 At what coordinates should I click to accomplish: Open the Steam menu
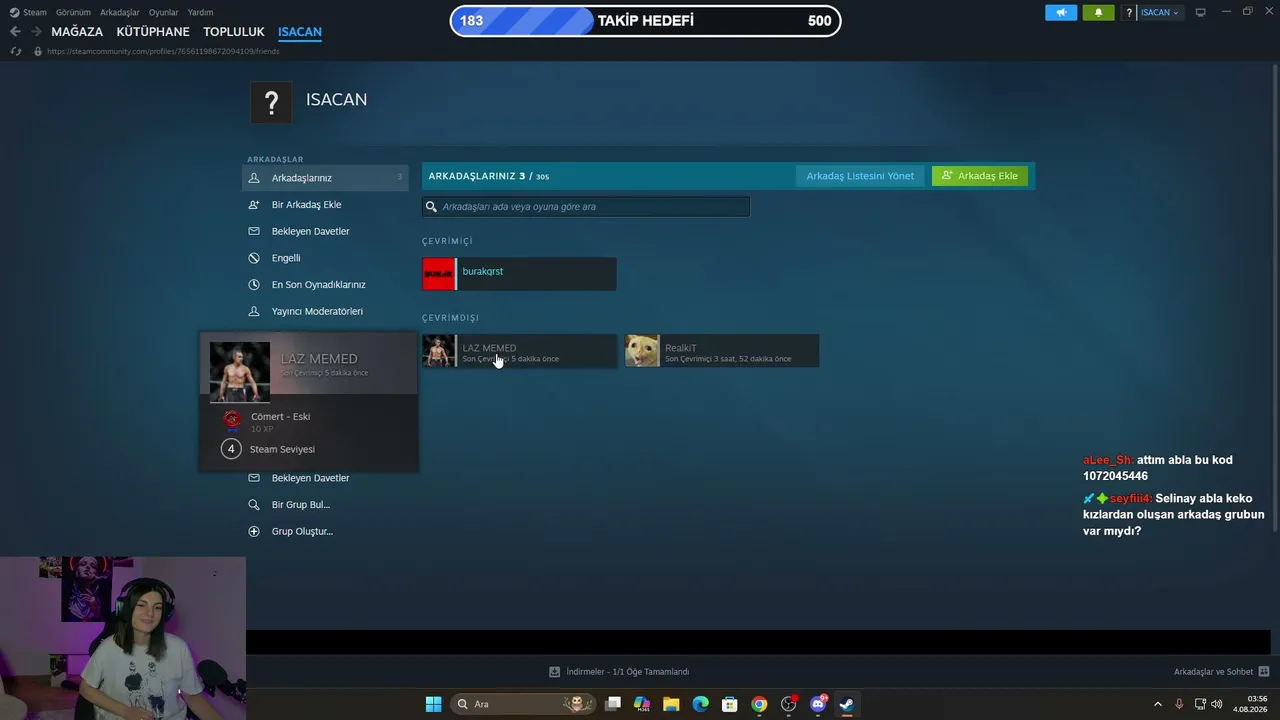pos(35,13)
